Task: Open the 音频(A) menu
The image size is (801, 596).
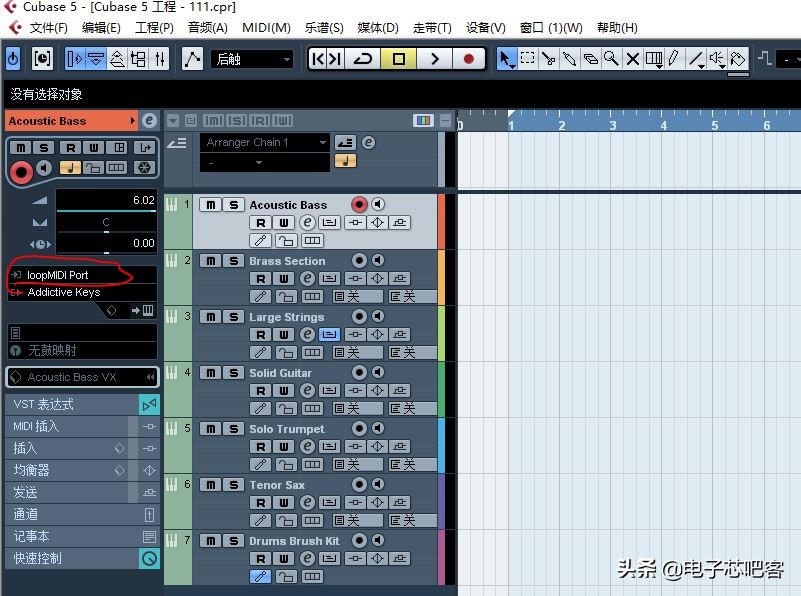Action: click(x=207, y=28)
